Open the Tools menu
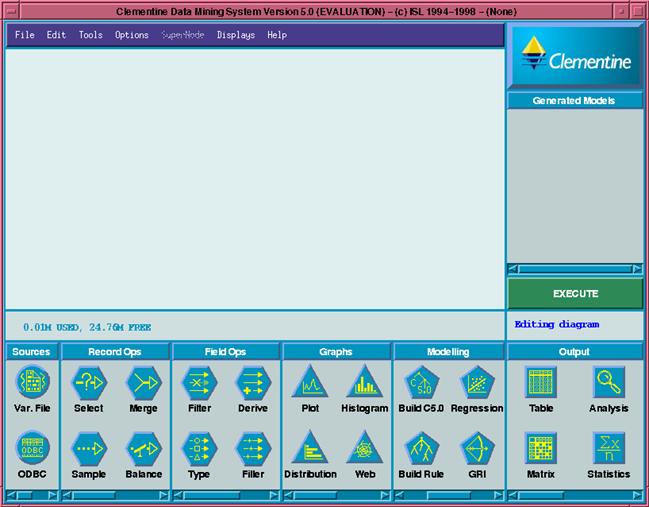This screenshot has height=507, width=649. [91, 35]
